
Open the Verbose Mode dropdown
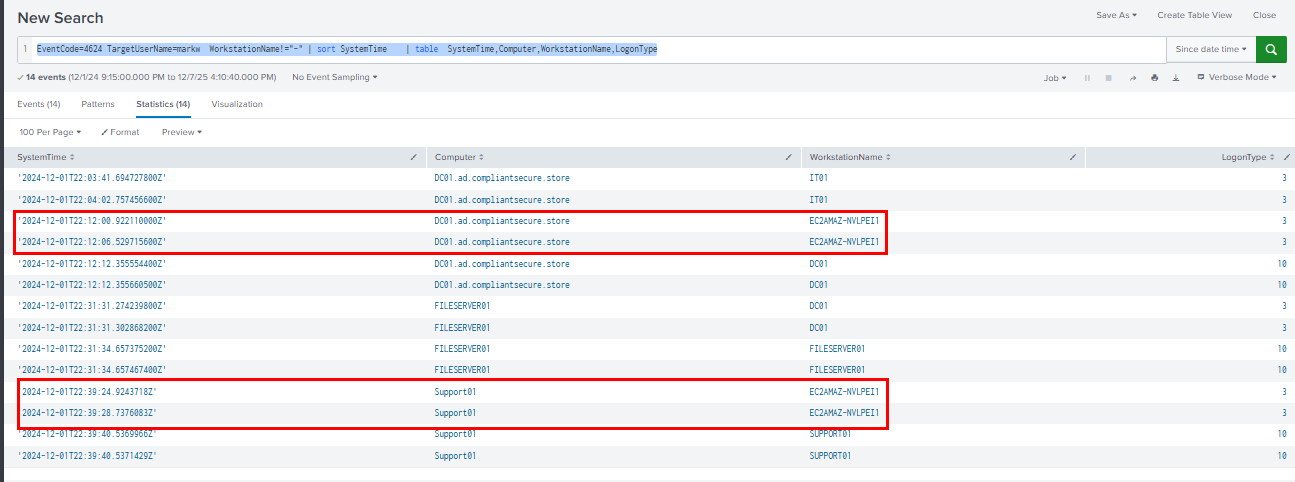coord(1237,78)
